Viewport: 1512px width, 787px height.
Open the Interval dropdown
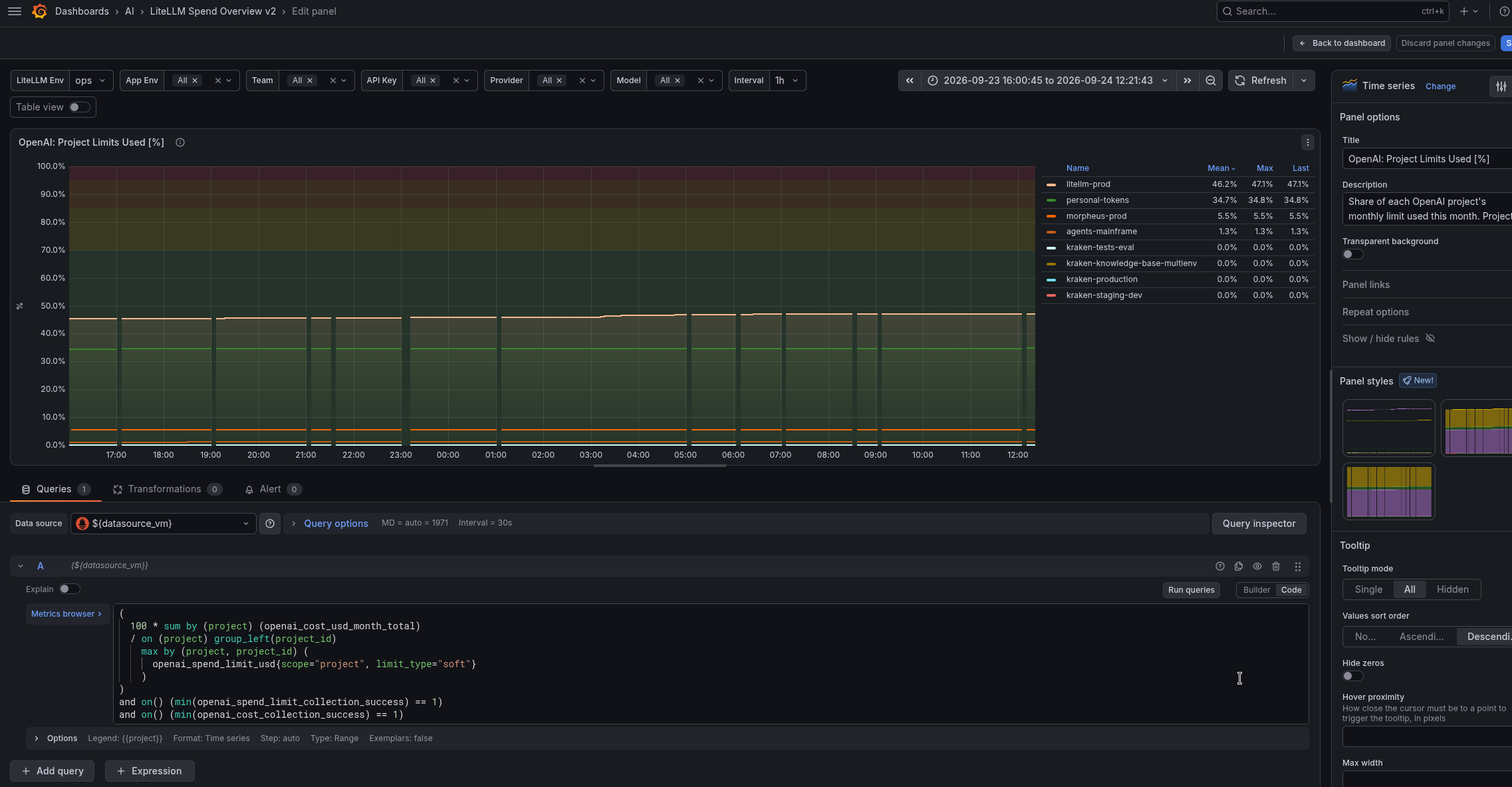[787, 80]
